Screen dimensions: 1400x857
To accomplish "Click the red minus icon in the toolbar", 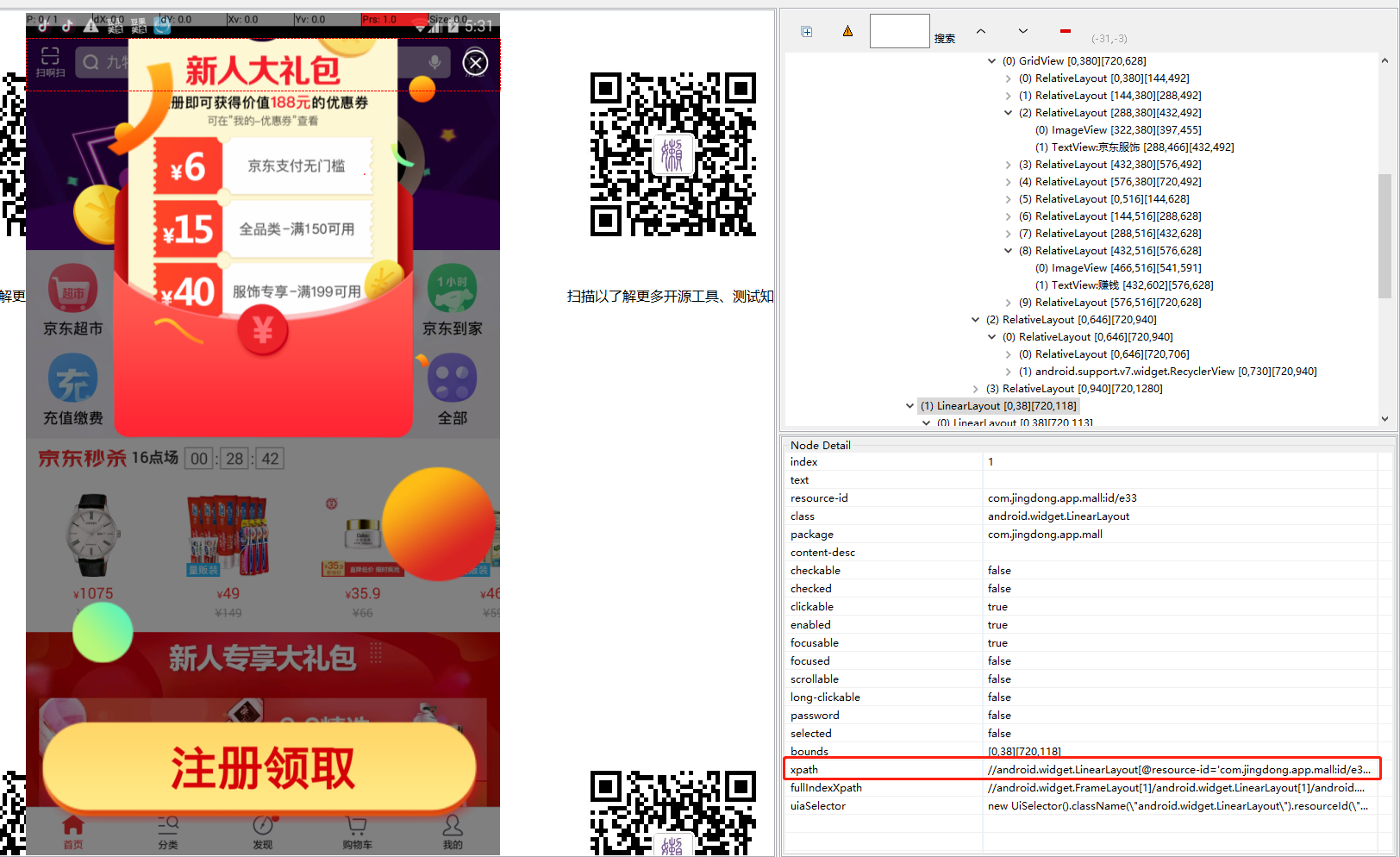I will (x=1065, y=30).
